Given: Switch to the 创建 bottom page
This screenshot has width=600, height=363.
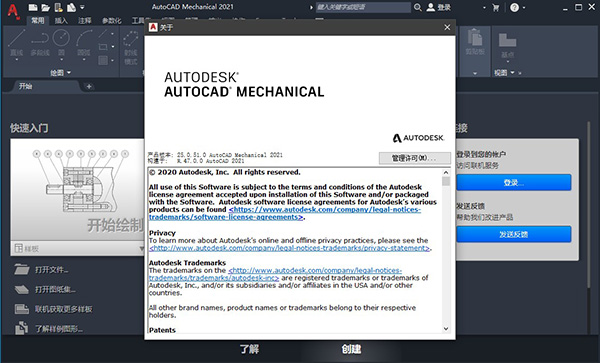Looking at the screenshot, I should tap(351, 349).
